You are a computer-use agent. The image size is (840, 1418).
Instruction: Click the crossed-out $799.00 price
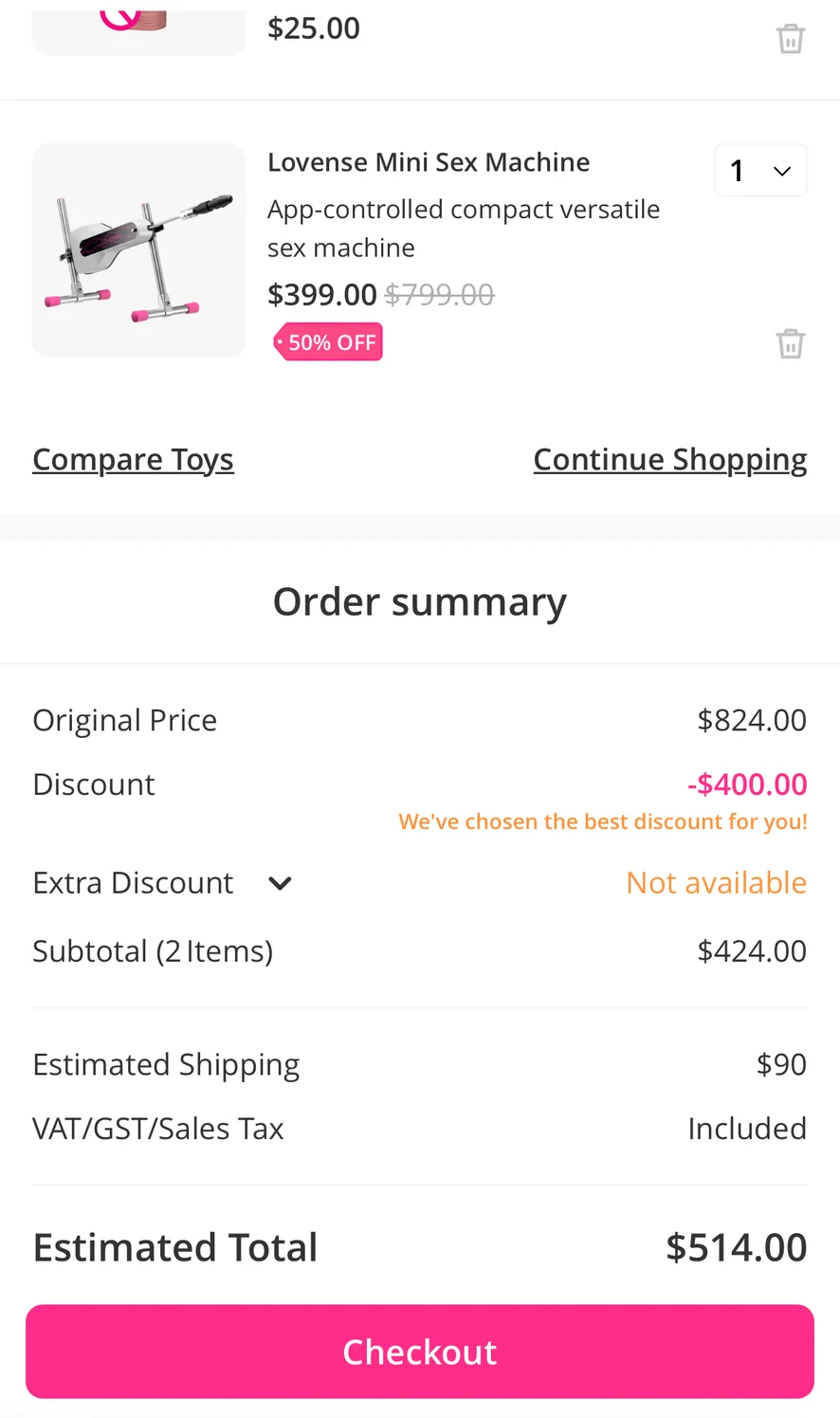[x=440, y=295]
